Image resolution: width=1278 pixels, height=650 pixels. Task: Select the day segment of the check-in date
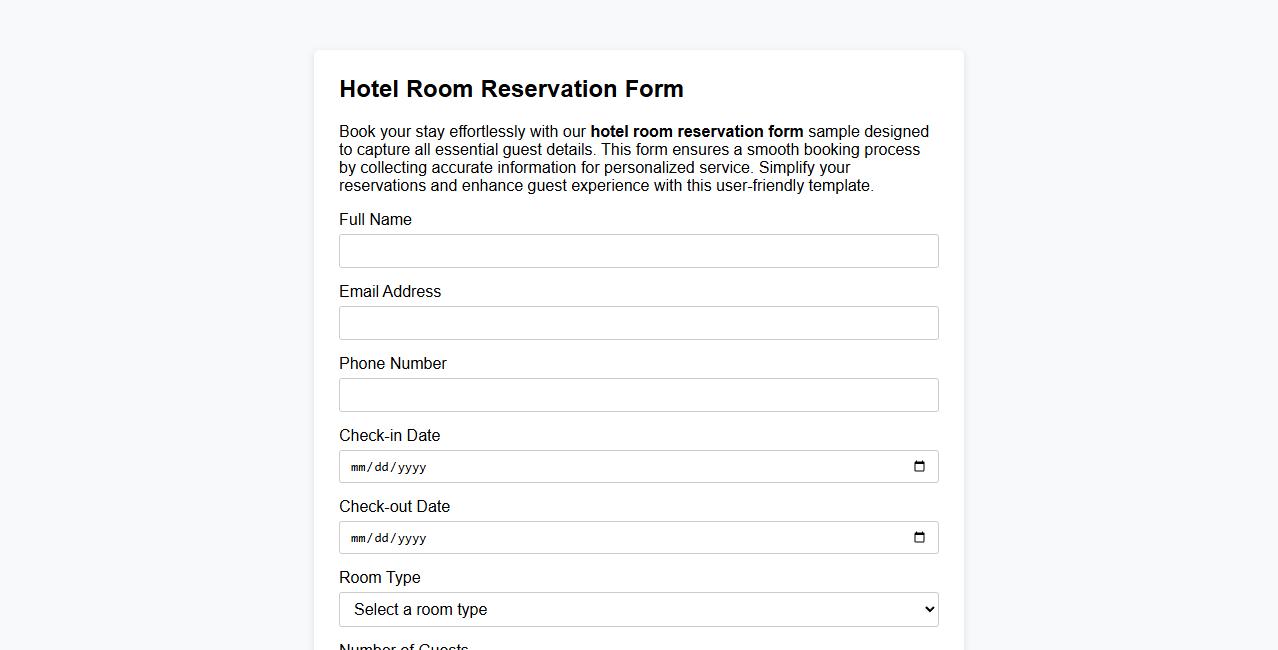point(383,466)
